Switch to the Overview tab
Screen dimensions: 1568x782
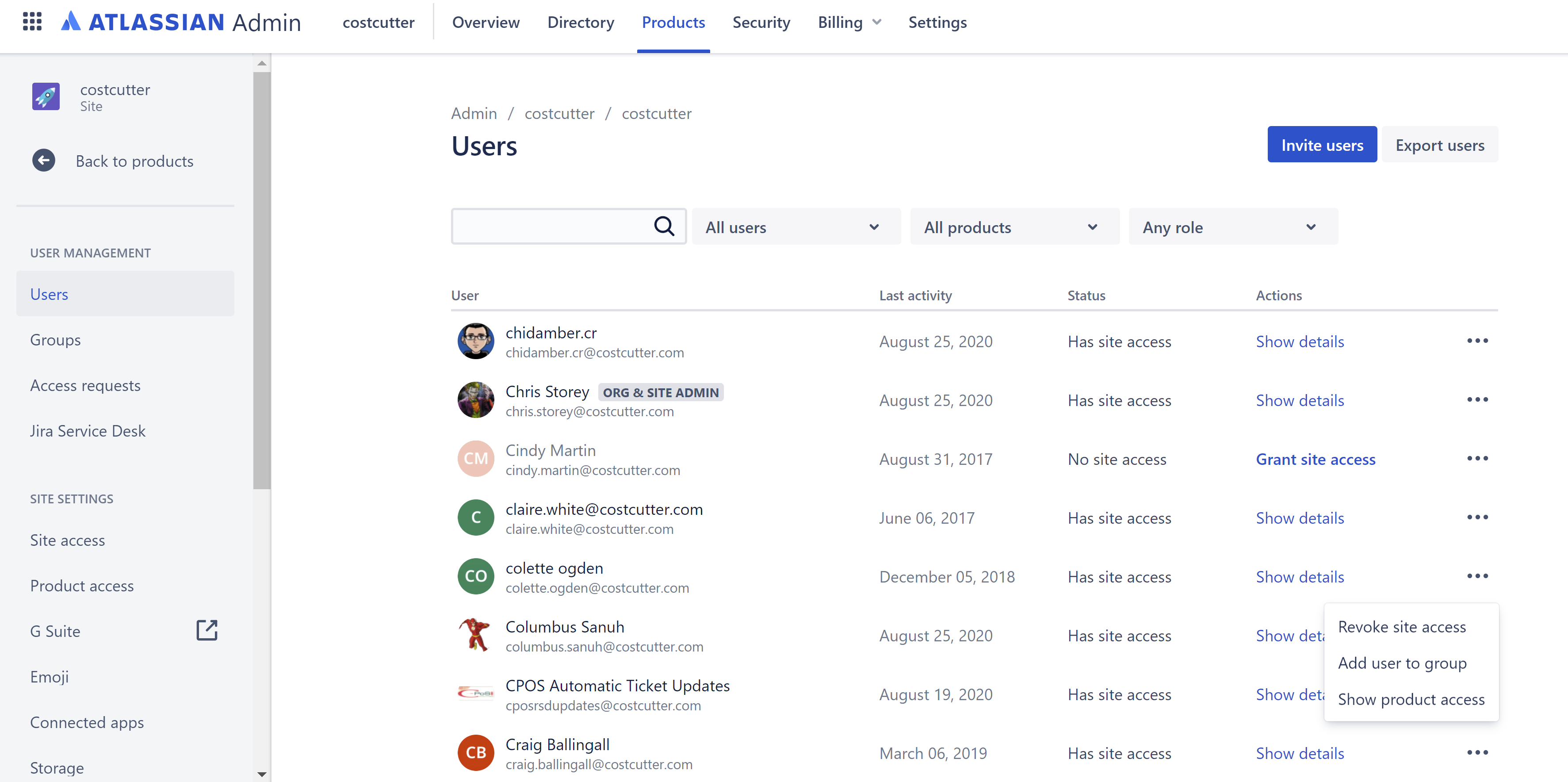[x=486, y=23]
